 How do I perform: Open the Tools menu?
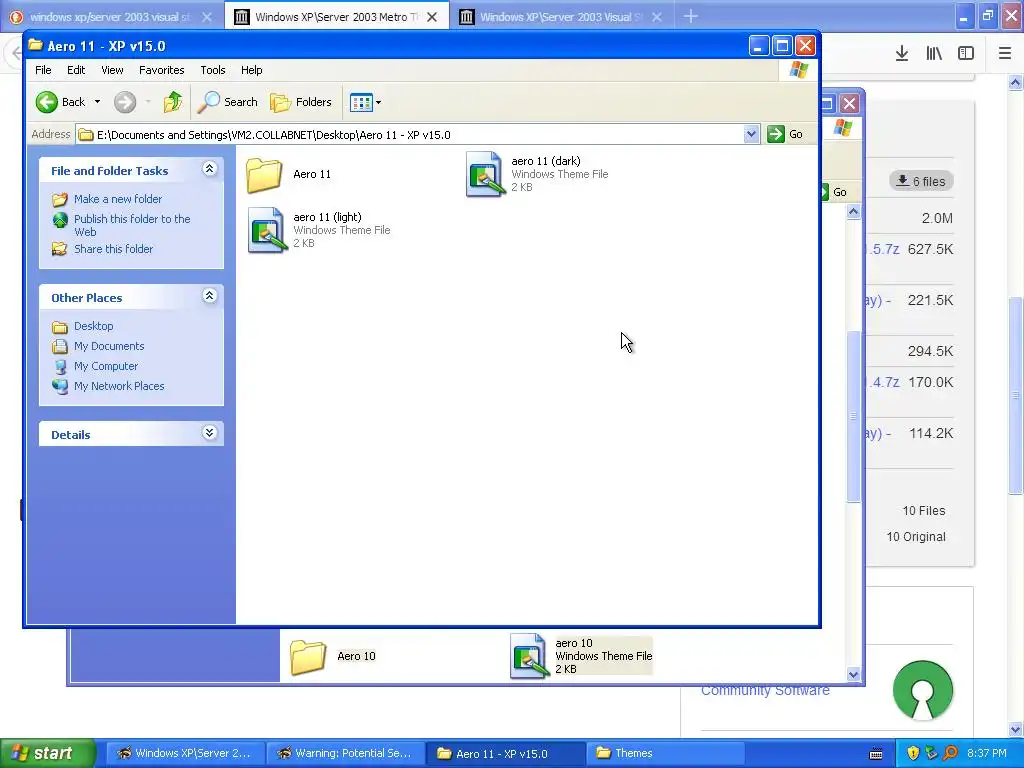tap(212, 70)
